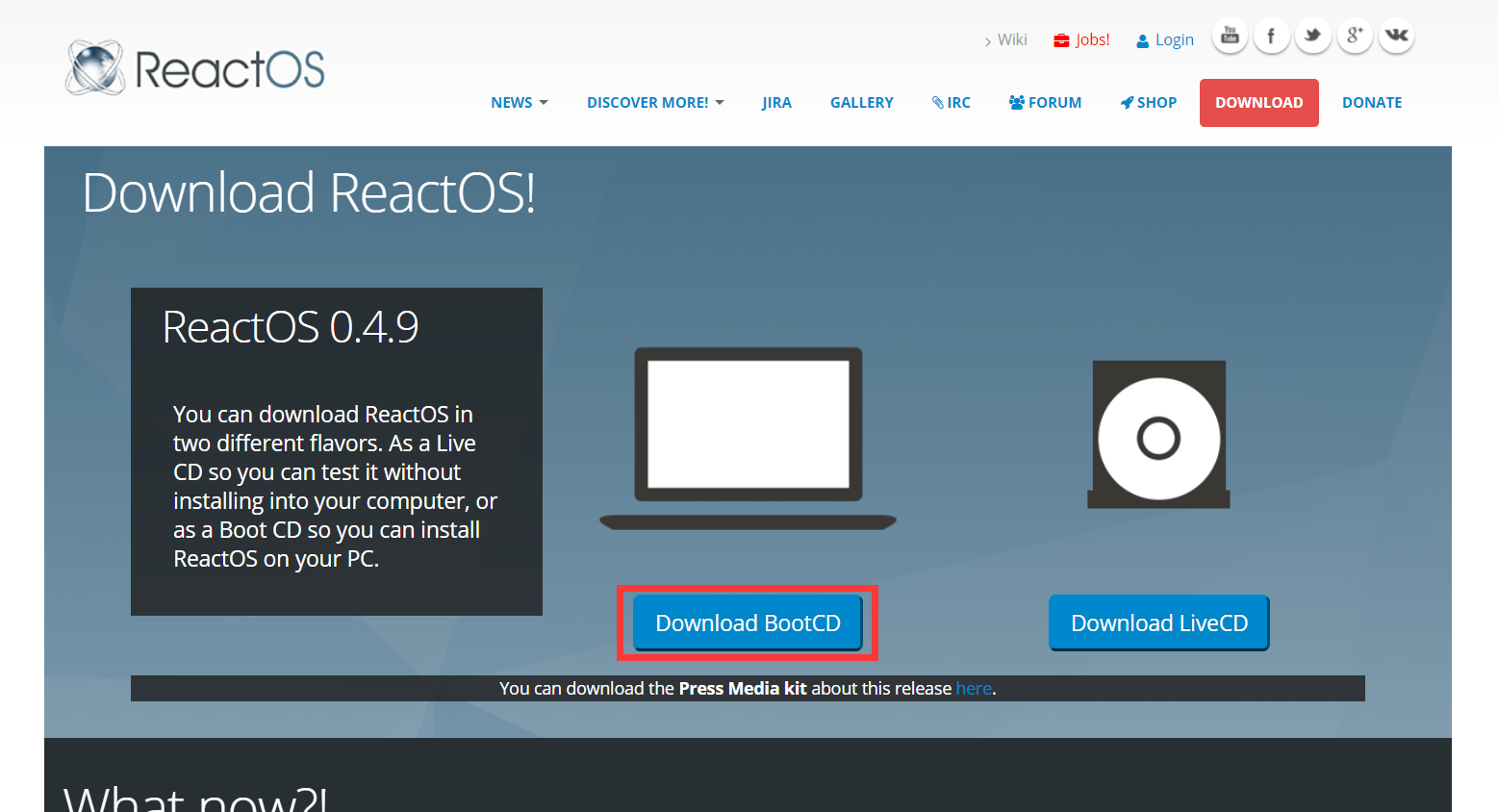Expand the Discover More! dropdown
This screenshot has width=1498, height=812.
pos(655,103)
